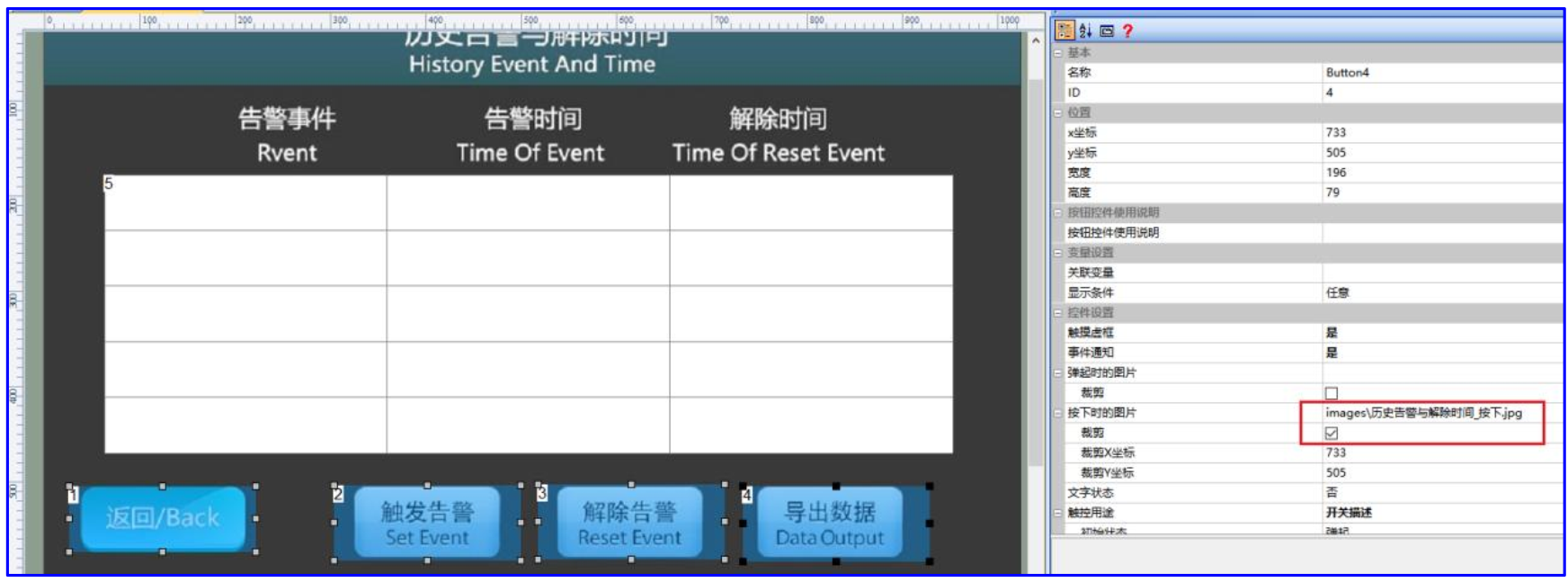
Task: Click the 告警时间 Time Of Event header
Action: (531, 135)
